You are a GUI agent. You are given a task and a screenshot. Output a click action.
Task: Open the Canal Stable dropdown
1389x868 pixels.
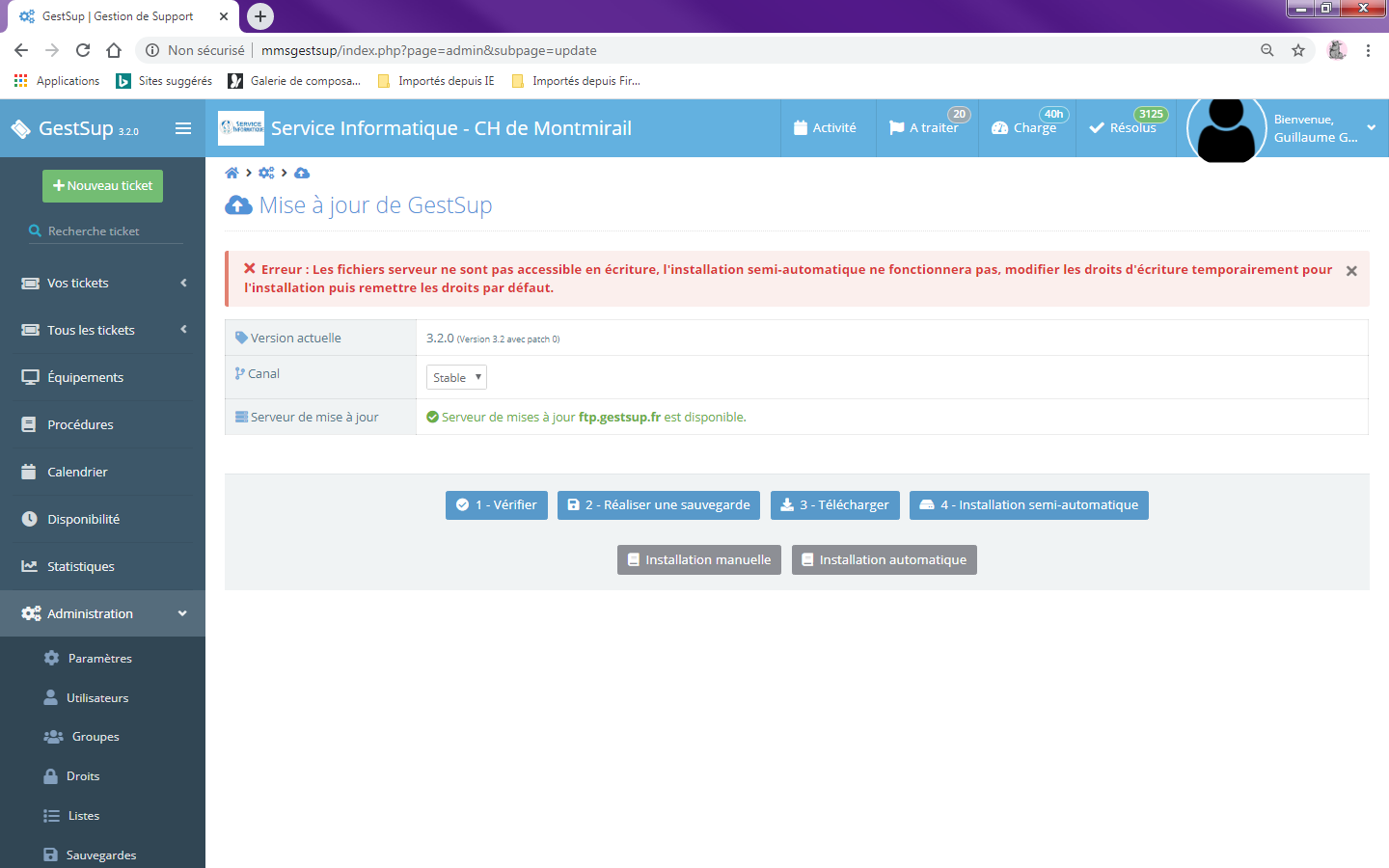[456, 377]
